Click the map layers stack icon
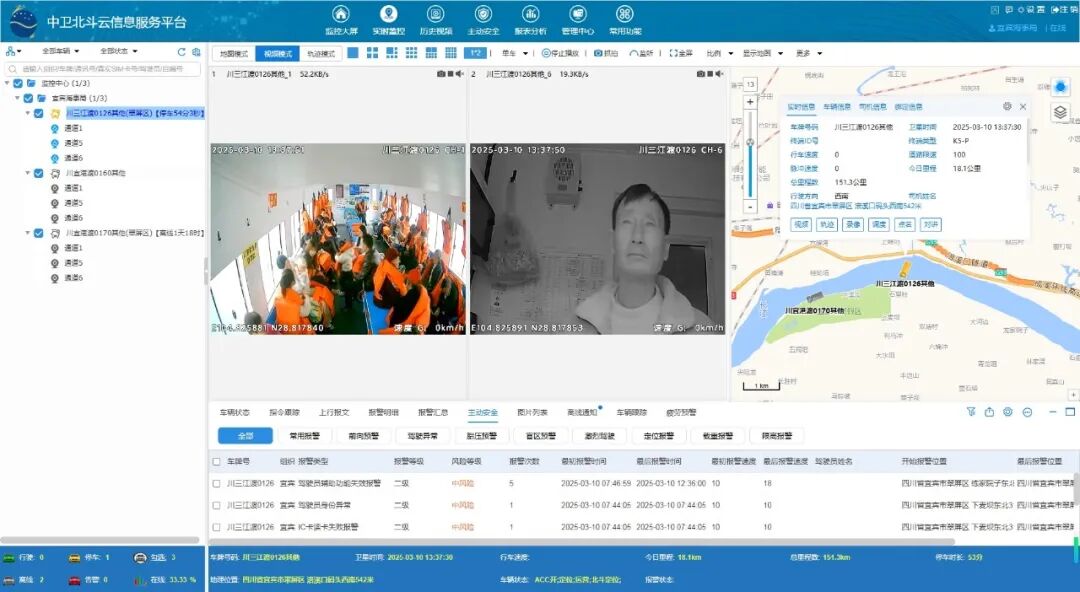1080x592 pixels. 1060,112
